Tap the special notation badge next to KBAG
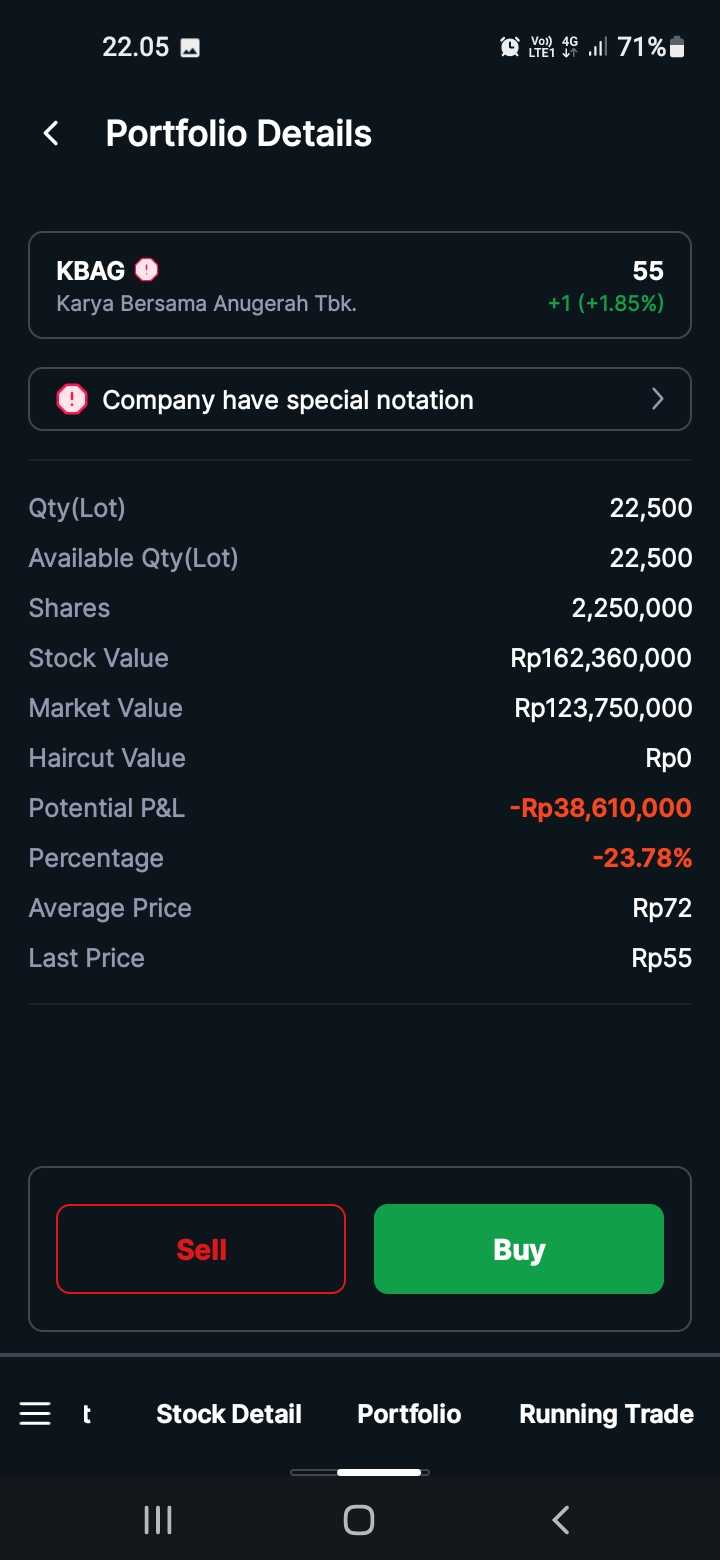Screen dimensions: 720x1560 coord(146,270)
